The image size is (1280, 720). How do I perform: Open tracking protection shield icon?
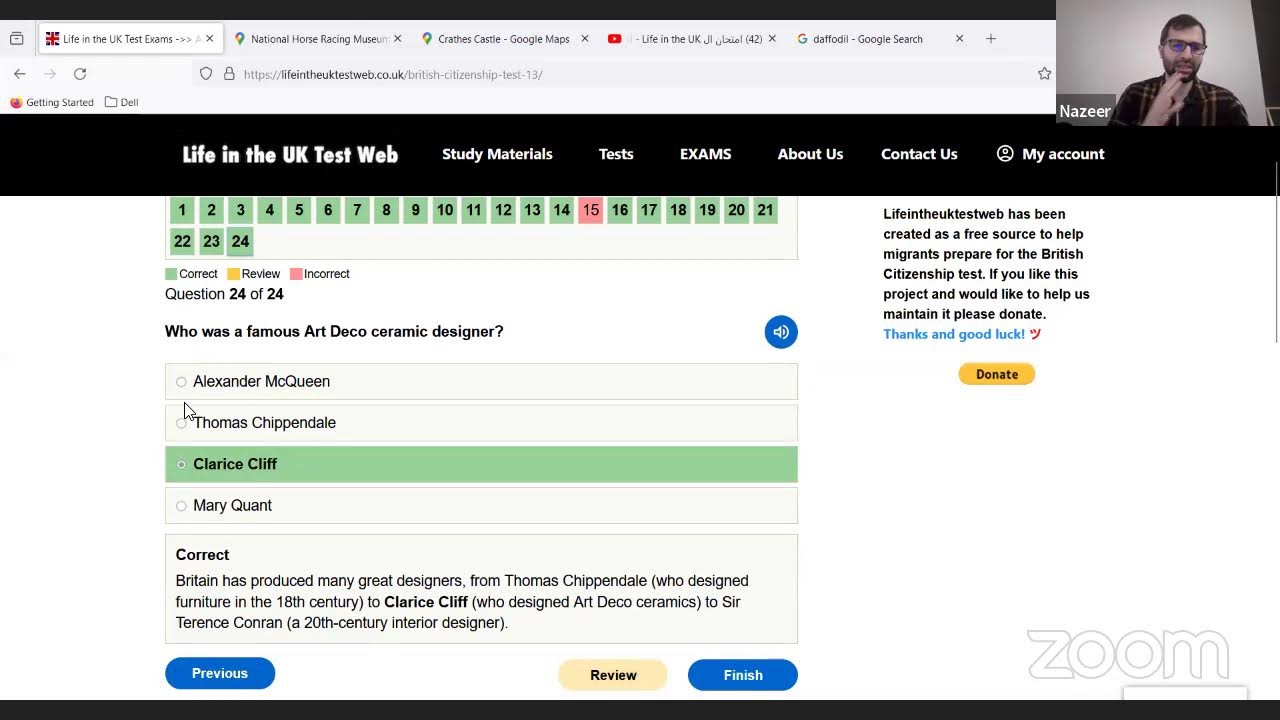click(x=206, y=74)
